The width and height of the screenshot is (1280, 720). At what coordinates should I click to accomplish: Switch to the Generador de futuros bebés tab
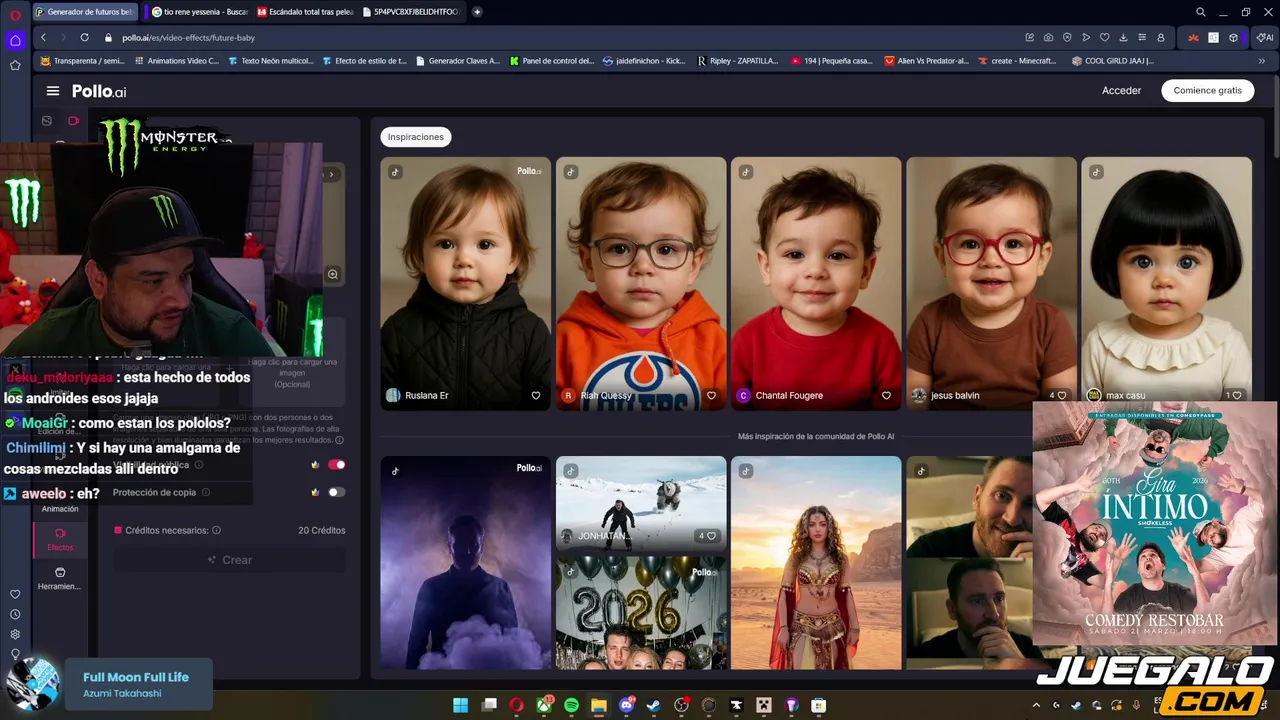coord(84,12)
